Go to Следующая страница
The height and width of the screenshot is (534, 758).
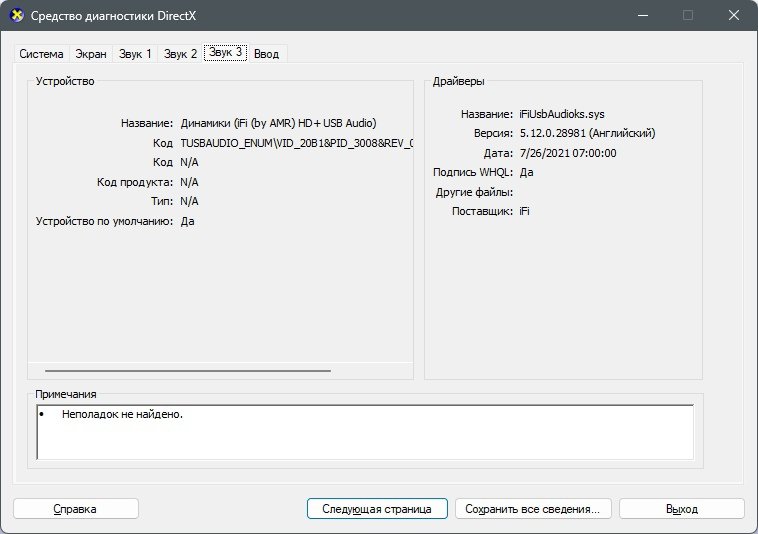click(377, 509)
